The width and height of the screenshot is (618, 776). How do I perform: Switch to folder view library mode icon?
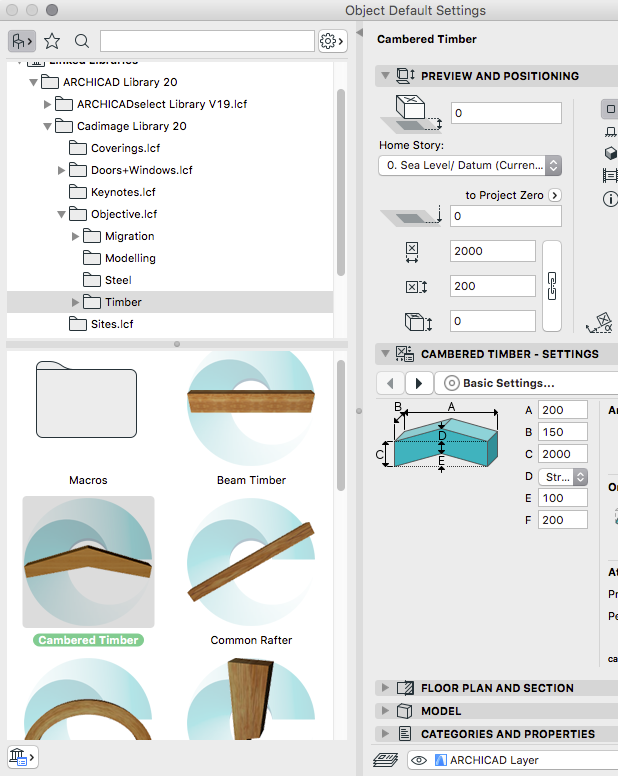22,41
